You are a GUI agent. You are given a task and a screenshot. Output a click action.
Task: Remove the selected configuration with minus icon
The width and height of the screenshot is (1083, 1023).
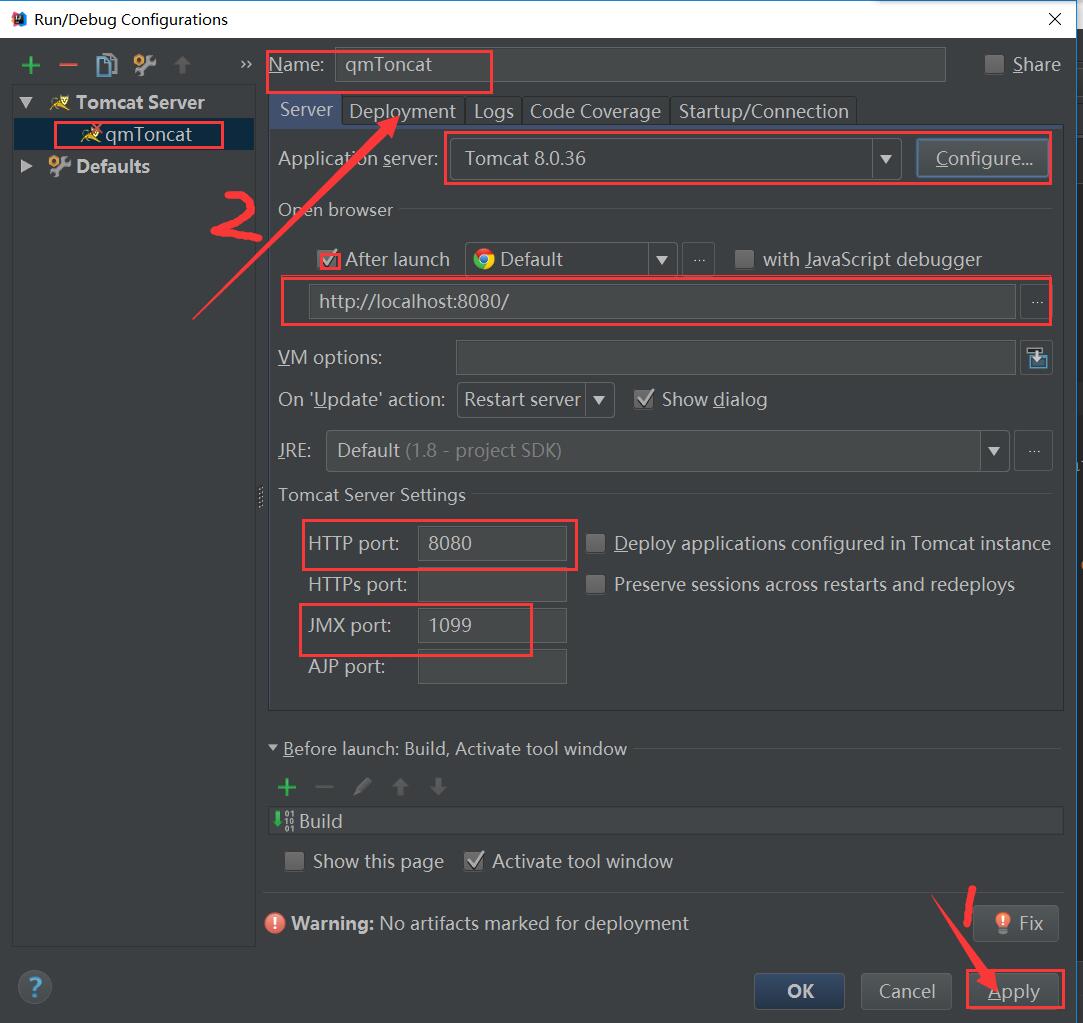(68, 65)
